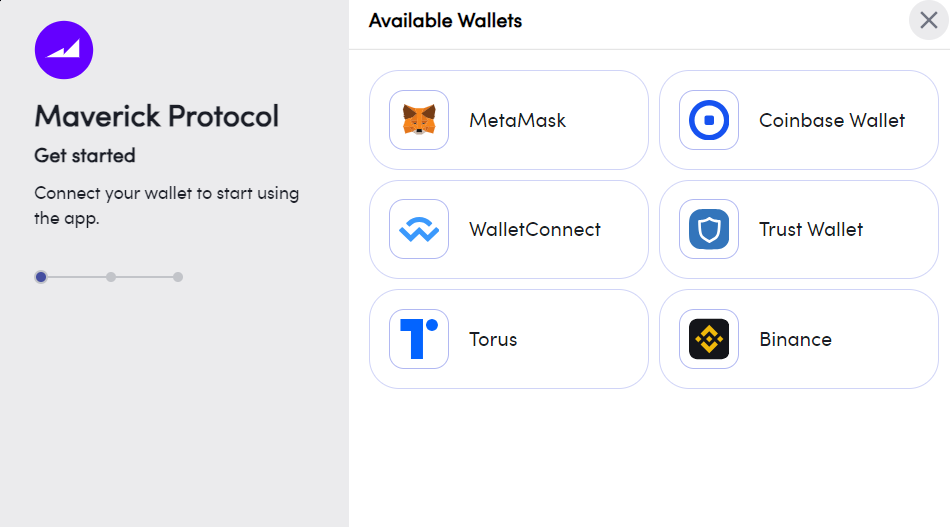950x527 pixels.
Task: Select the MetaMask wallet label
Action: [x=517, y=120]
